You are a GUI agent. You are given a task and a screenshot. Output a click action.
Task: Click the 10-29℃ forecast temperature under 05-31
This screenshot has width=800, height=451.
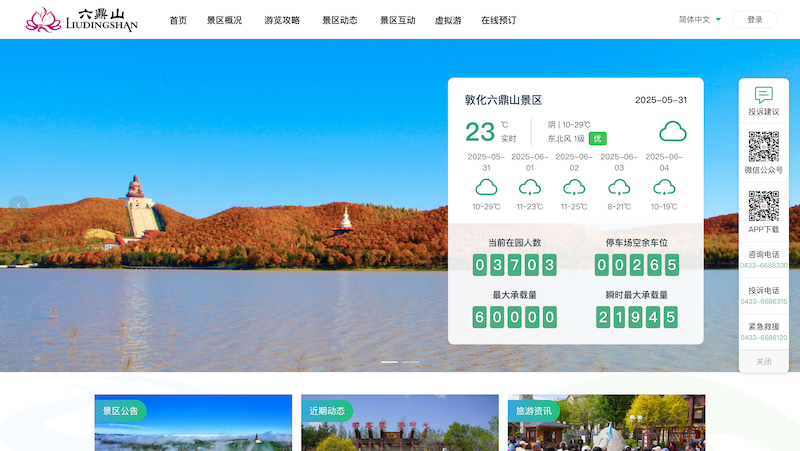coord(486,207)
